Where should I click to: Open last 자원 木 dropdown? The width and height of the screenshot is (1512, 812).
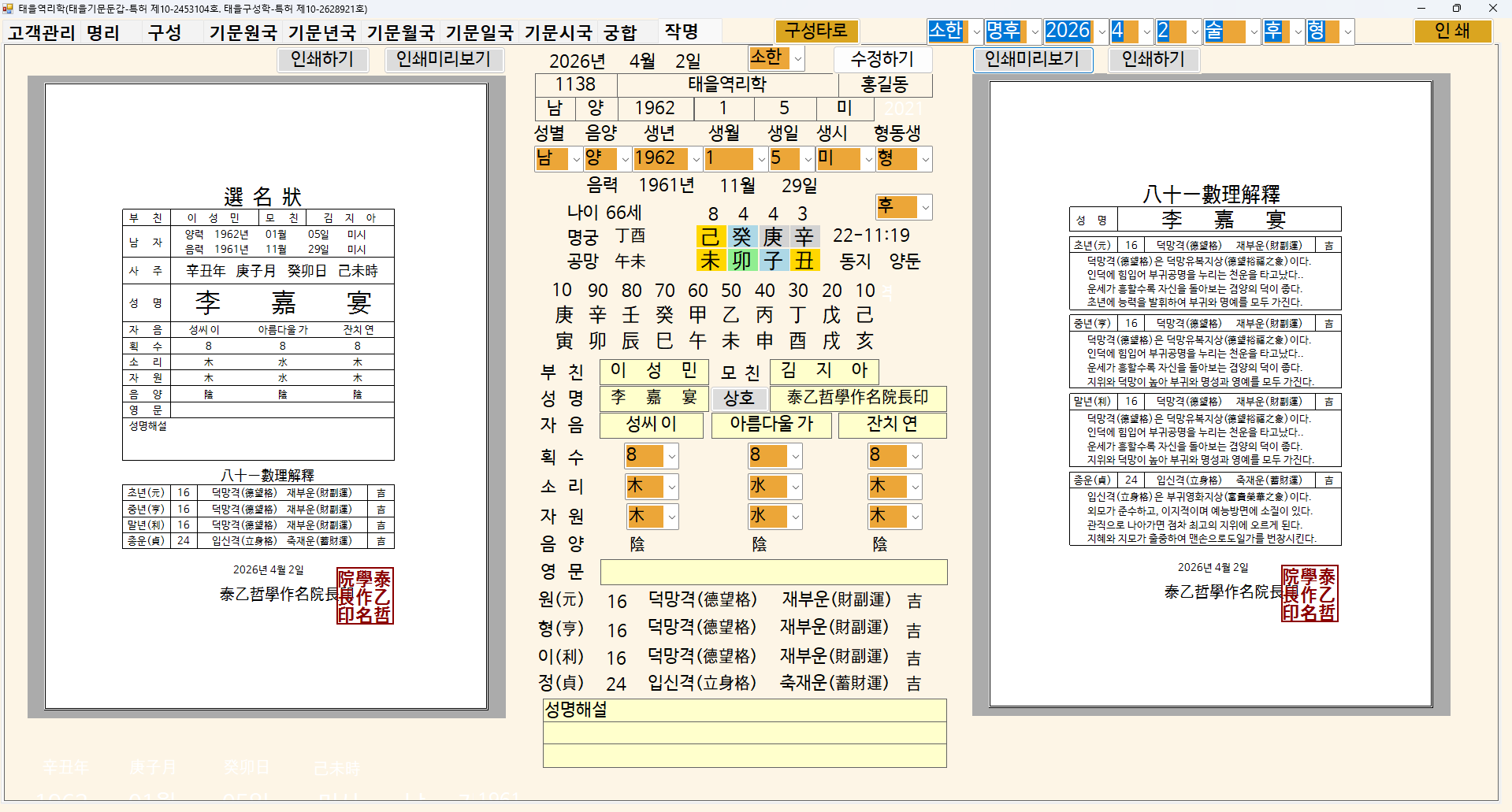point(915,517)
